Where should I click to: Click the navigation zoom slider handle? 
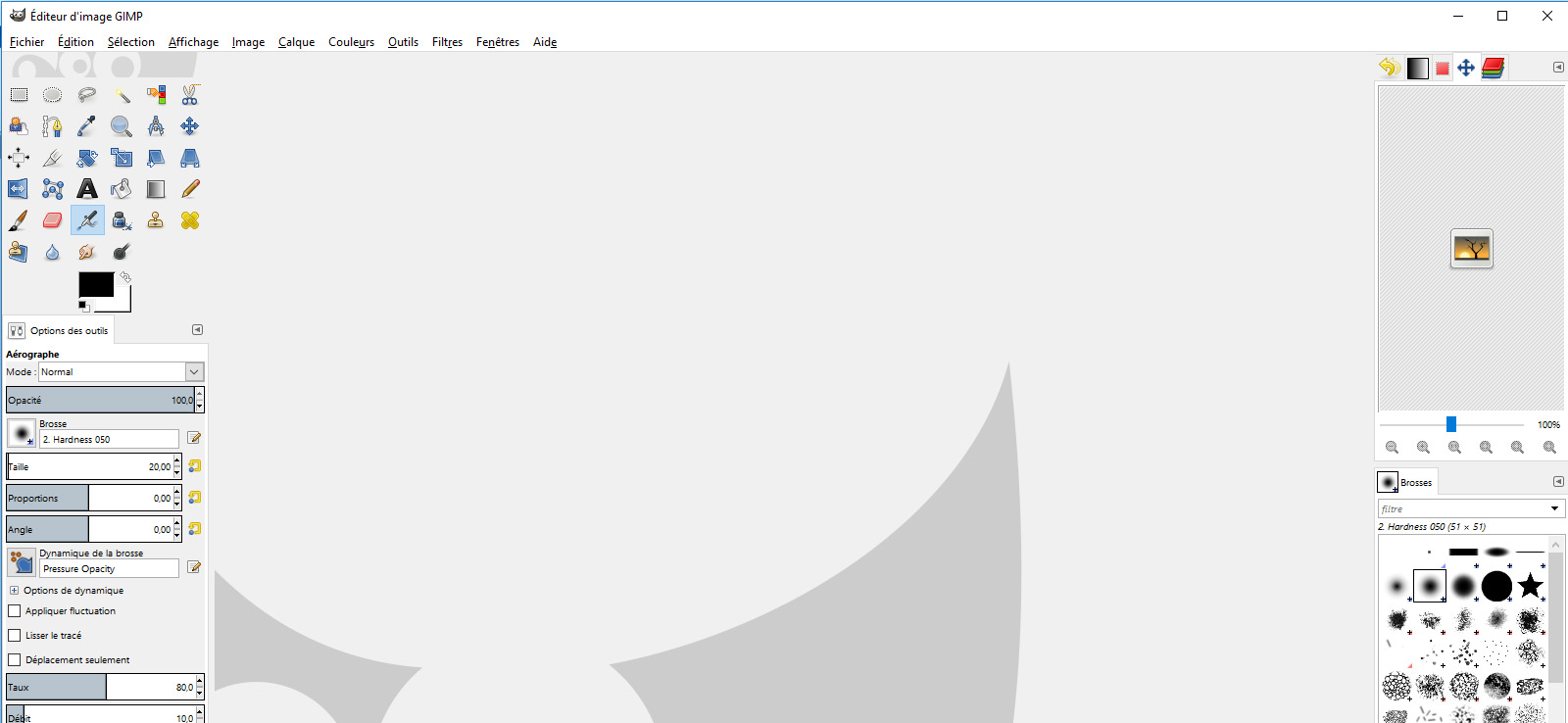pyautogui.click(x=1451, y=424)
